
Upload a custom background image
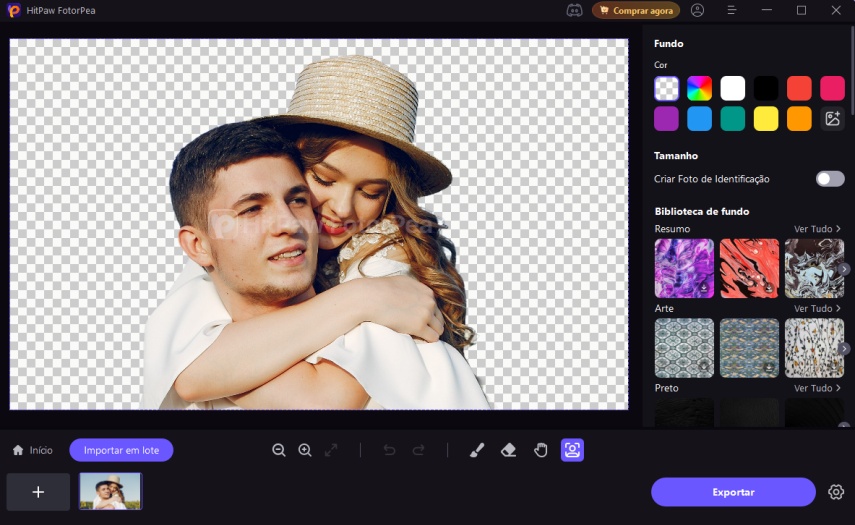point(832,119)
